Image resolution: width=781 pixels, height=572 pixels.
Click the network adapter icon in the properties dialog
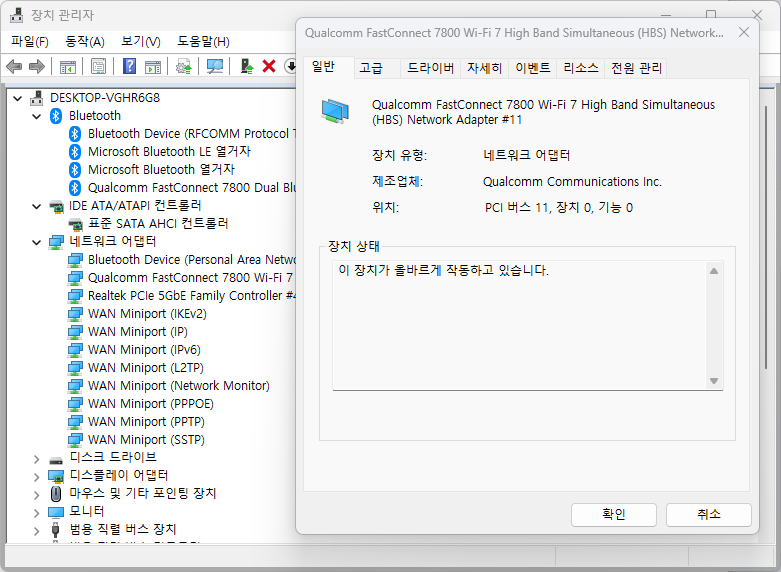[x=335, y=112]
